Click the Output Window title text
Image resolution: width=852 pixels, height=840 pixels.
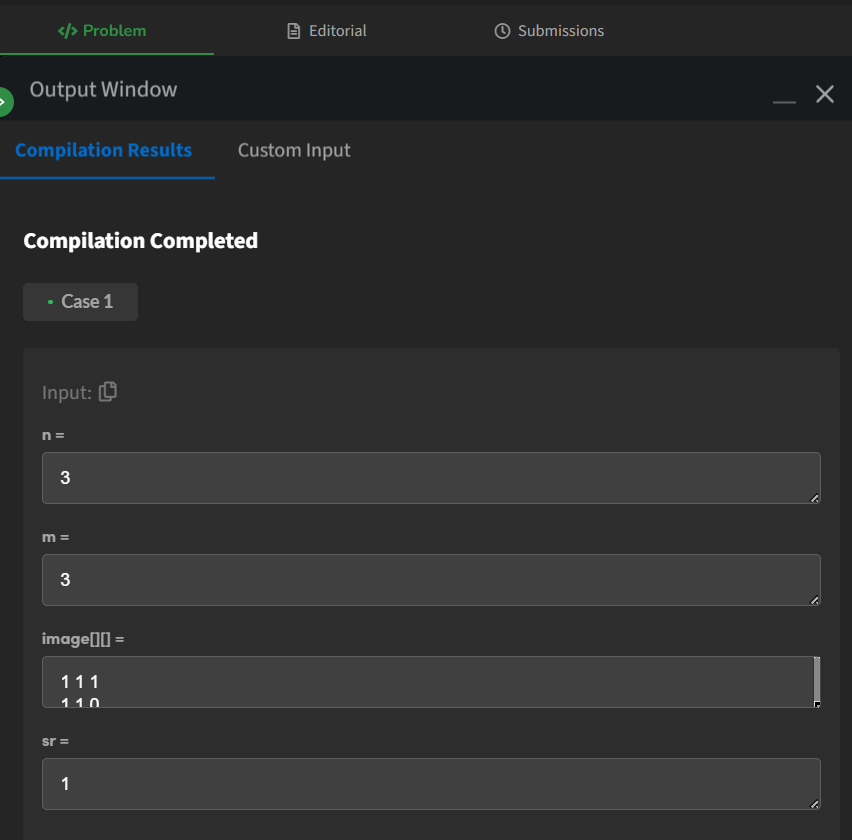pos(103,90)
